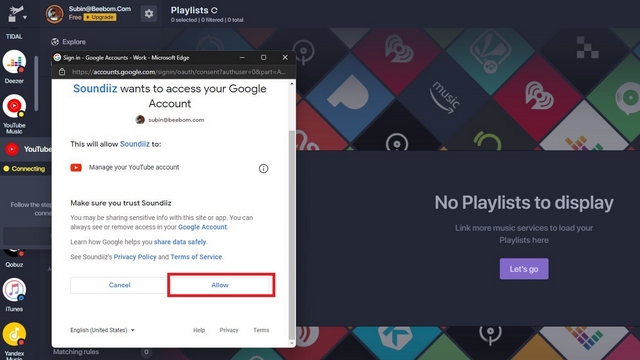Screen dimensions: 640x360
Task: Click the sidebar services scrollbar
Action: click(x=36, y=84)
